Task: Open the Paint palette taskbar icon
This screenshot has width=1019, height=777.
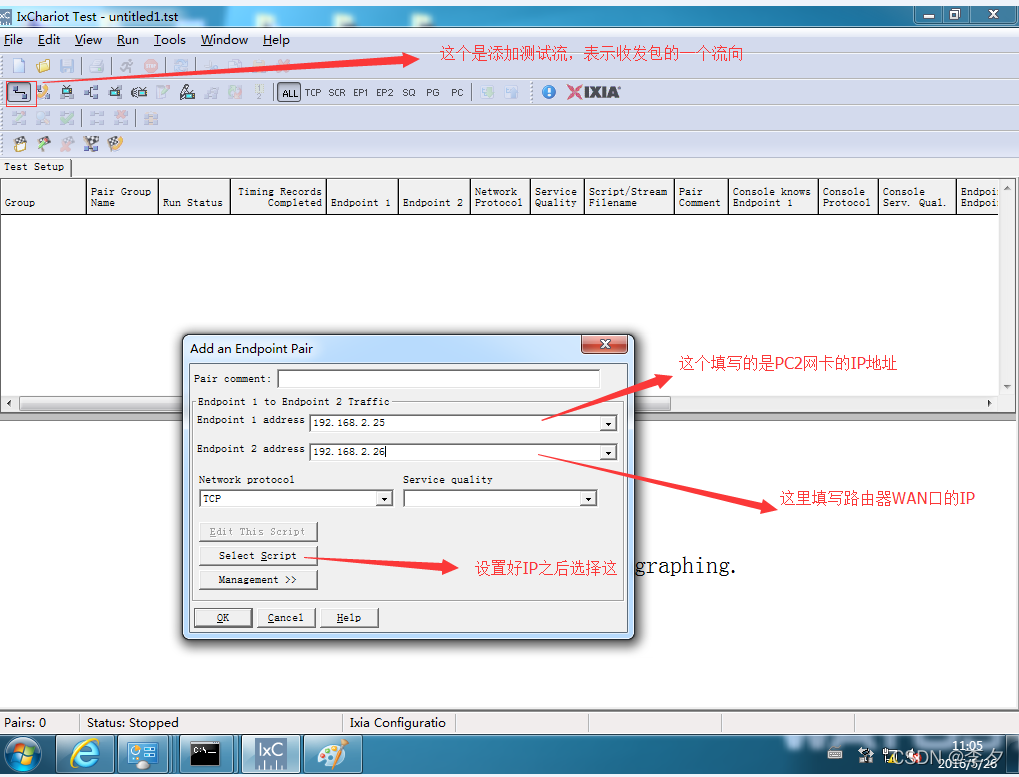Action: (x=333, y=754)
